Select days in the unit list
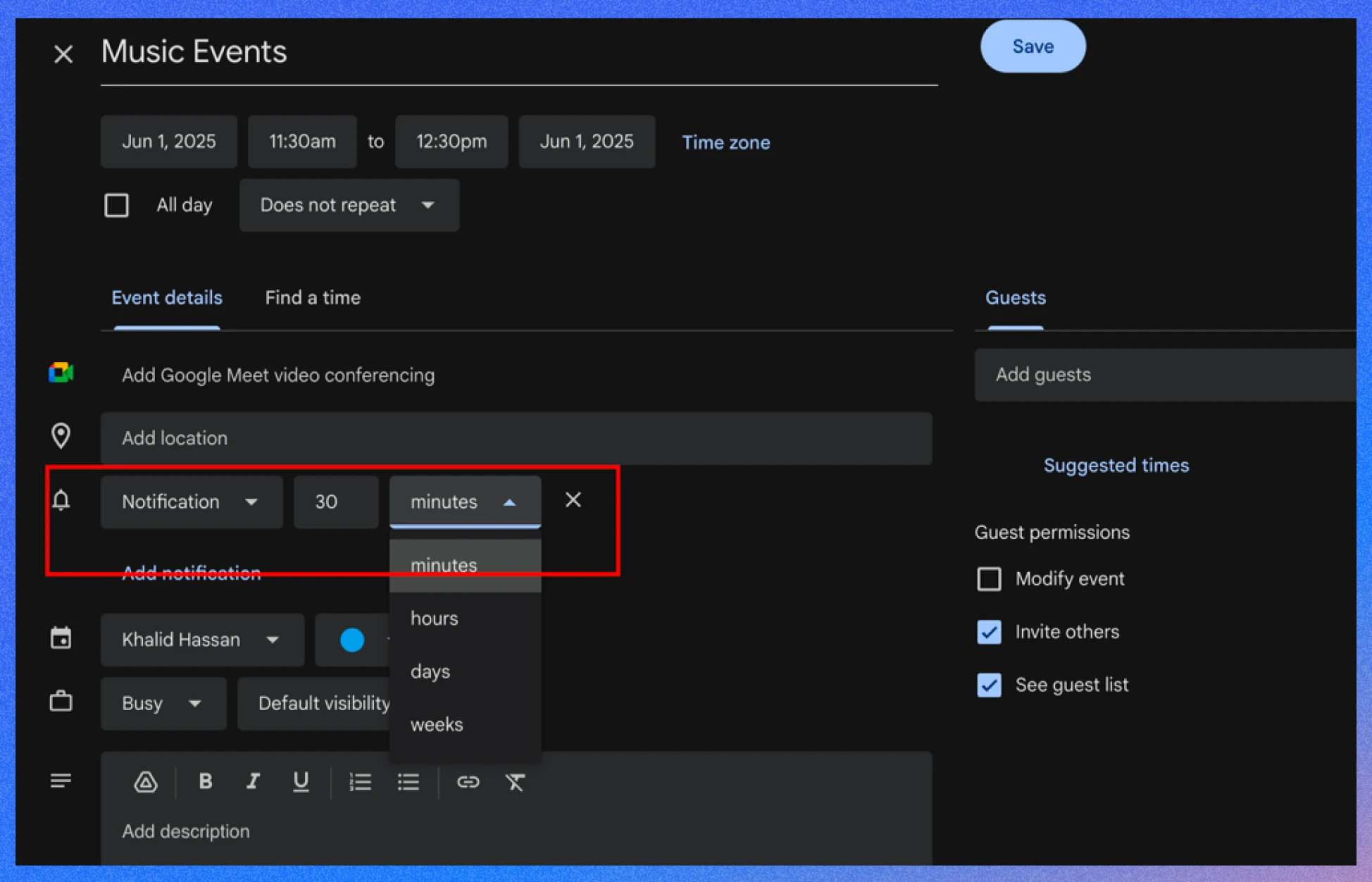This screenshot has height=882, width=1372. [465, 671]
